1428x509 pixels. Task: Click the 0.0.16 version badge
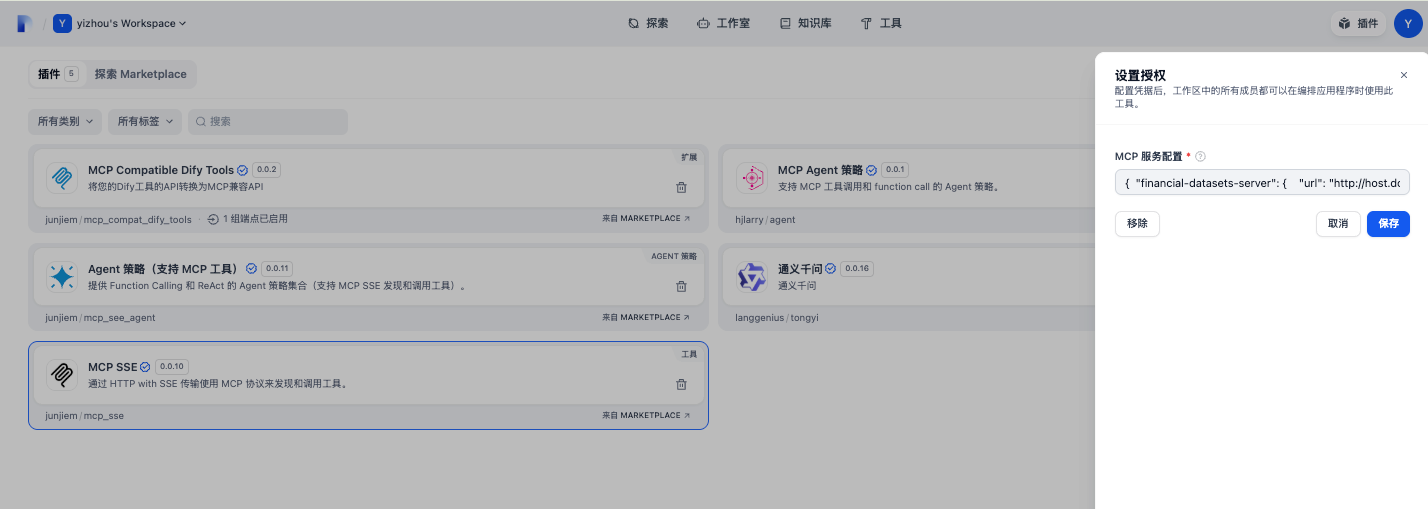[856, 269]
